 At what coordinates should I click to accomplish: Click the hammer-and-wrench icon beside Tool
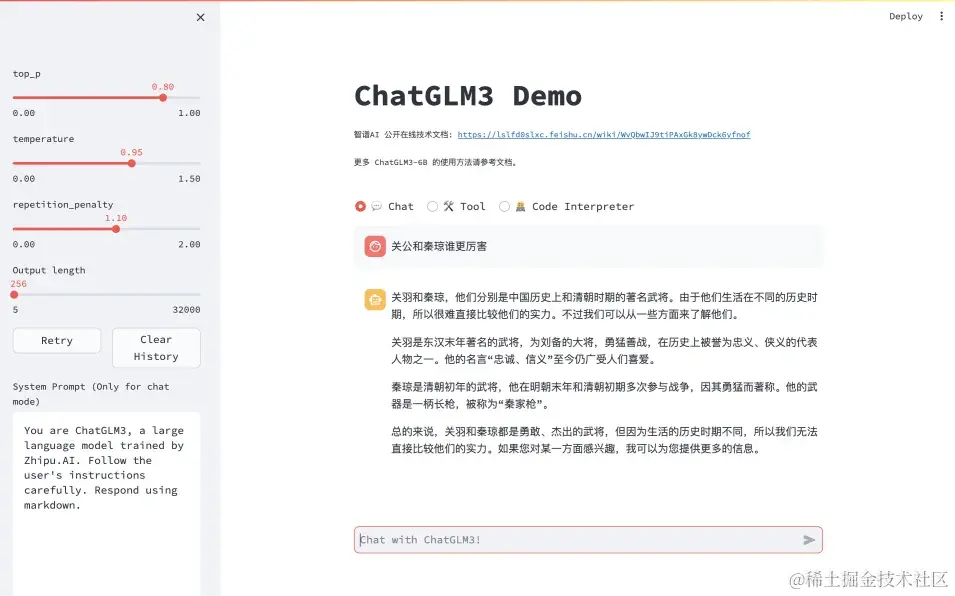click(446, 206)
